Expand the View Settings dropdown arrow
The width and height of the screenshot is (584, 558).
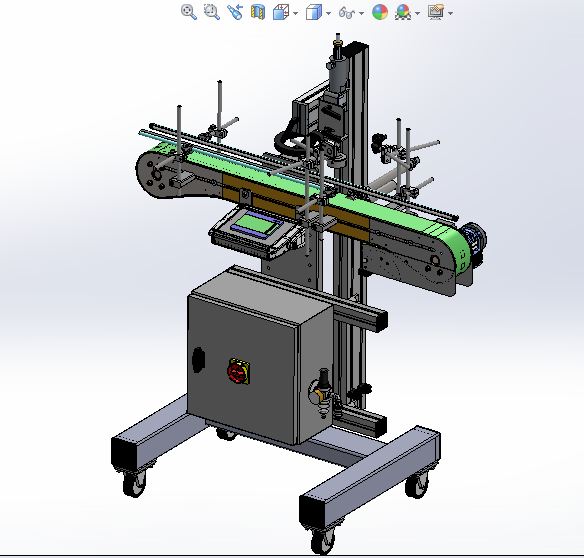pyautogui.click(x=451, y=13)
